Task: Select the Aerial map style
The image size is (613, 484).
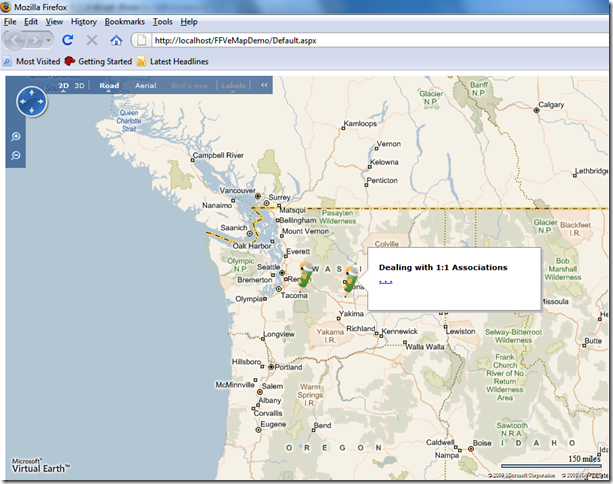Action: pos(145,86)
